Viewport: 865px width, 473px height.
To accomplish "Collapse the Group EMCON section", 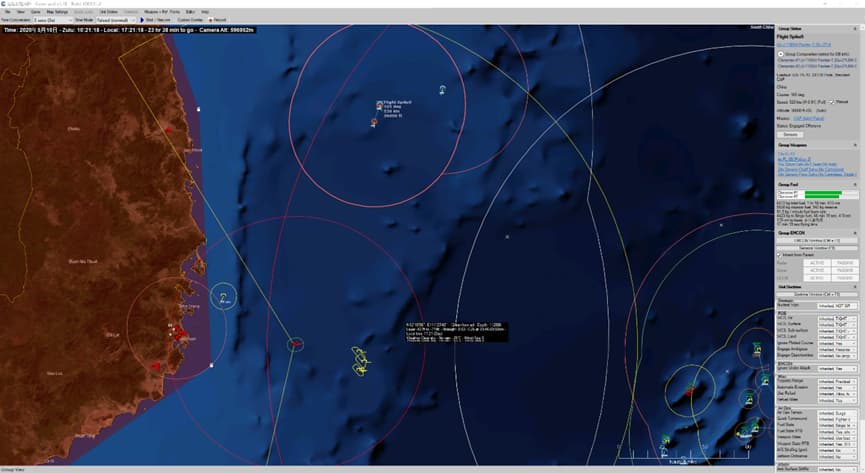I will tap(855, 233).
